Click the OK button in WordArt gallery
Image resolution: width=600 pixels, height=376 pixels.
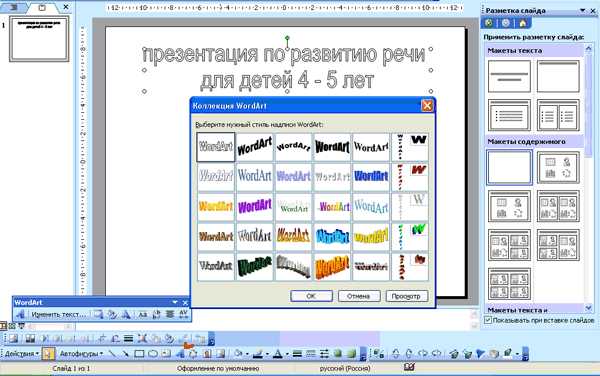pyautogui.click(x=311, y=296)
